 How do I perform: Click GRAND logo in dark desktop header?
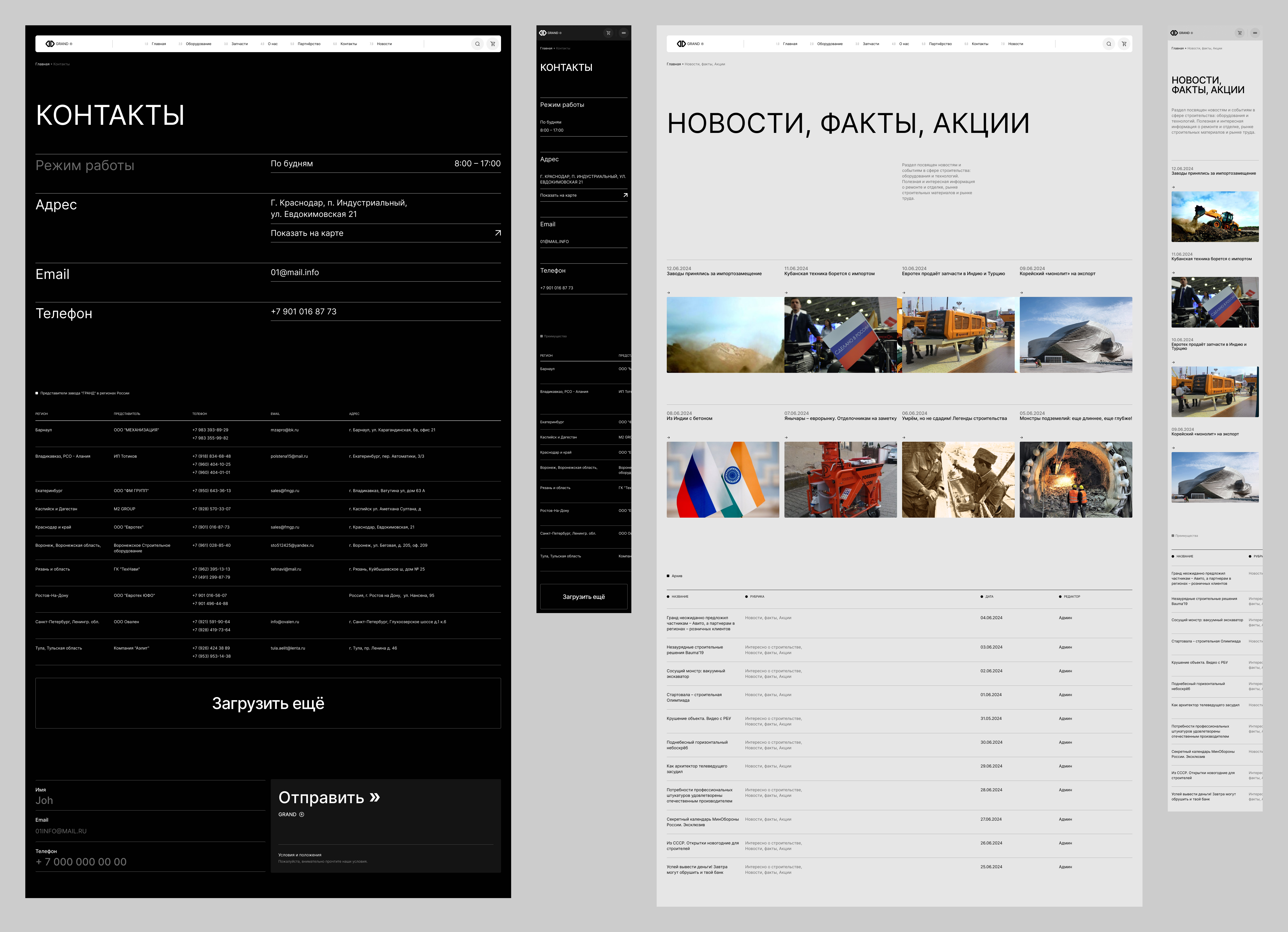pos(59,44)
